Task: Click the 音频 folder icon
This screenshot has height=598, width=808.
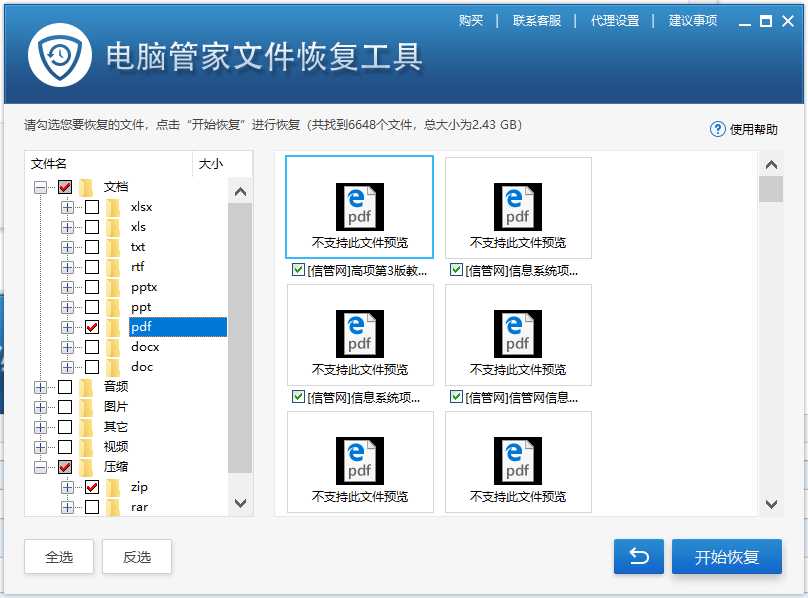Action: tap(86, 387)
